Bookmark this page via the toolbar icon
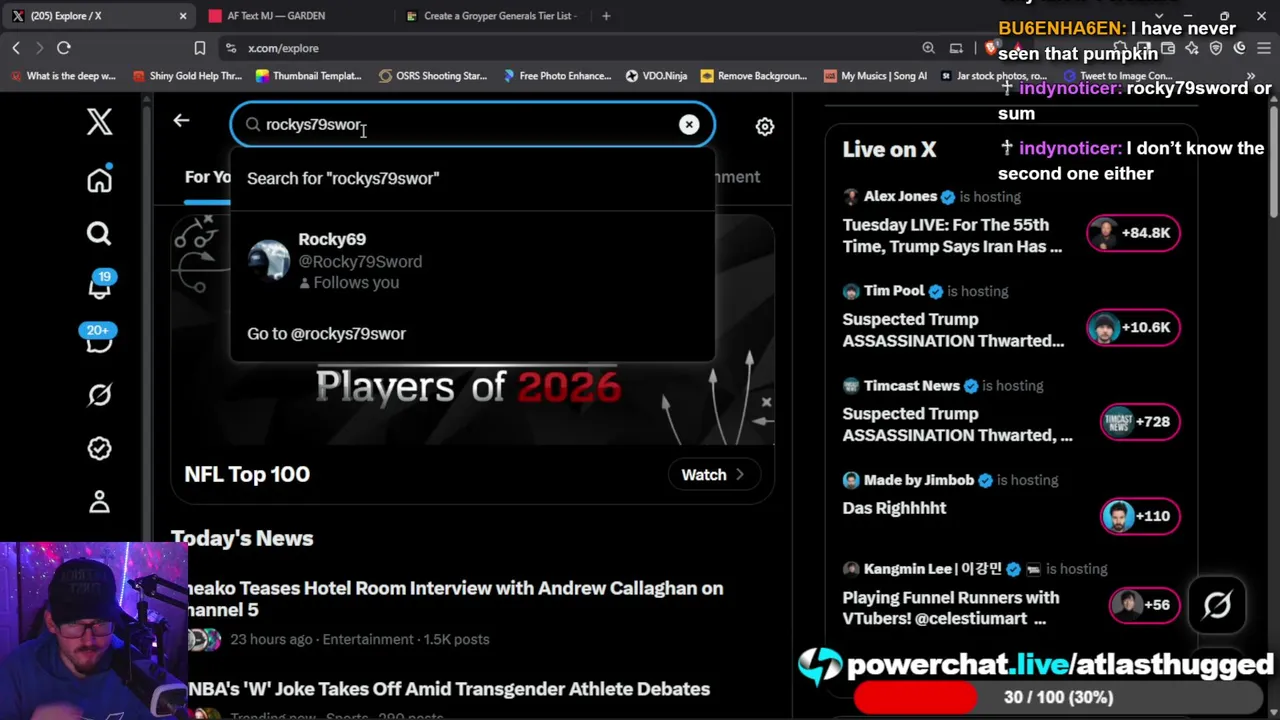This screenshot has width=1280, height=720. pyautogui.click(x=200, y=48)
